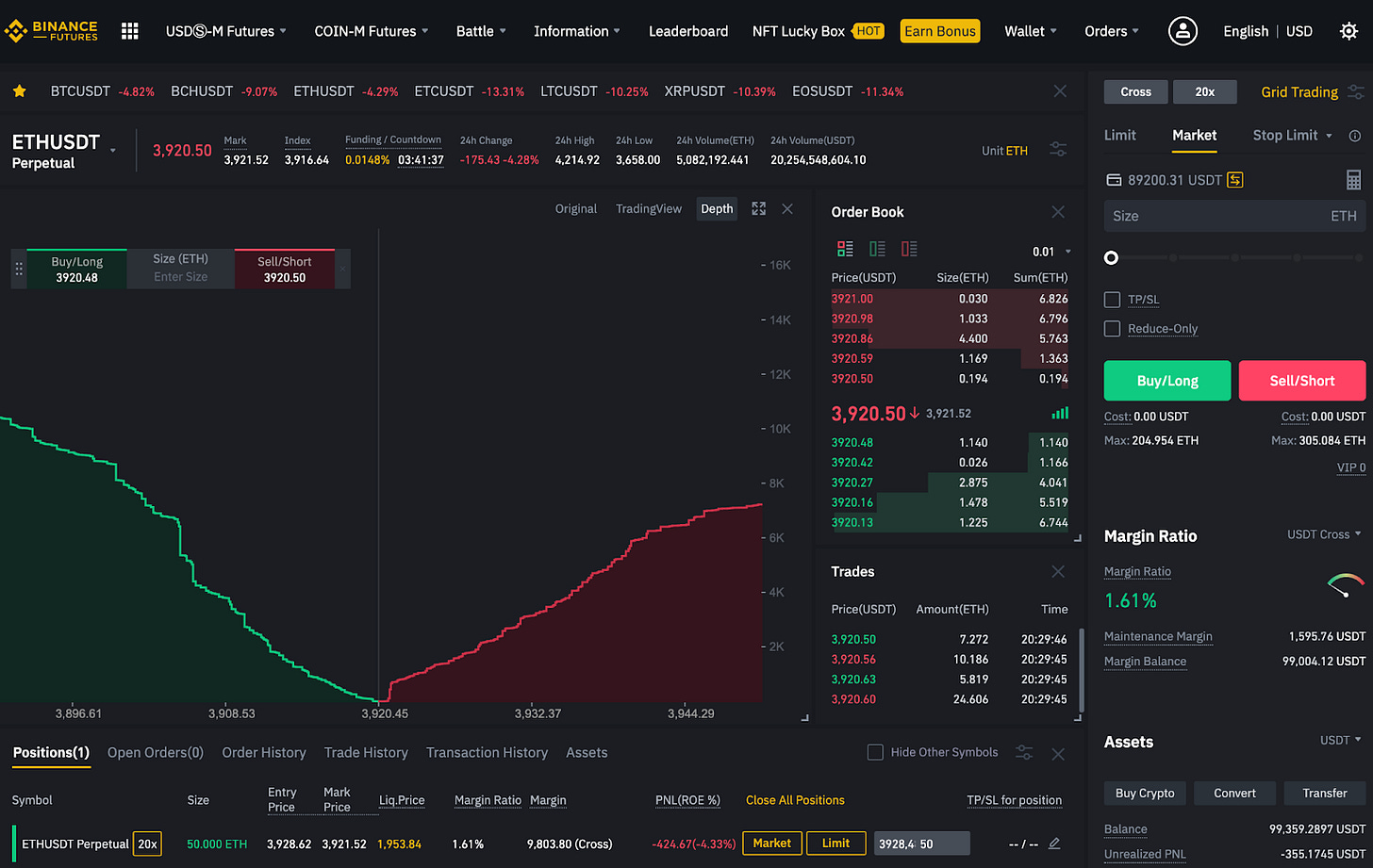Select the Depth chart tab
Screen dimensions: 1373x868
click(x=717, y=208)
